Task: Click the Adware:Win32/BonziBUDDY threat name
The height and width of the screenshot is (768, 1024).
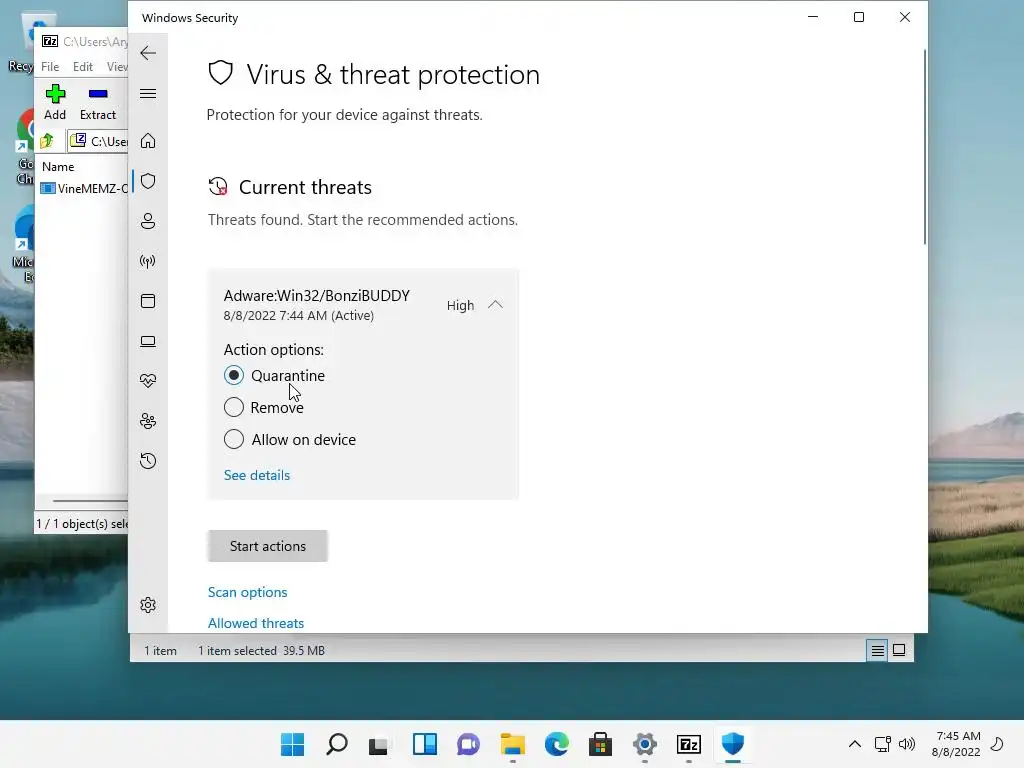Action: 317,296
